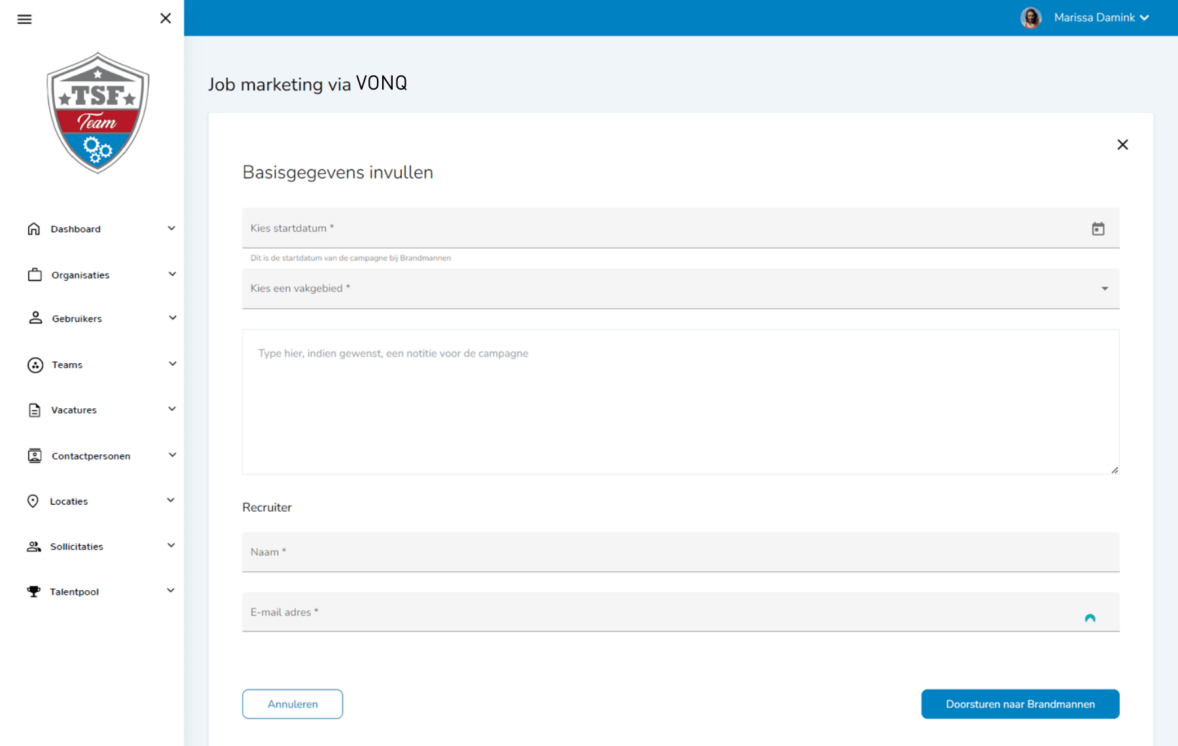Click the Annuleren button
This screenshot has height=746, width=1178.
(292, 704)
